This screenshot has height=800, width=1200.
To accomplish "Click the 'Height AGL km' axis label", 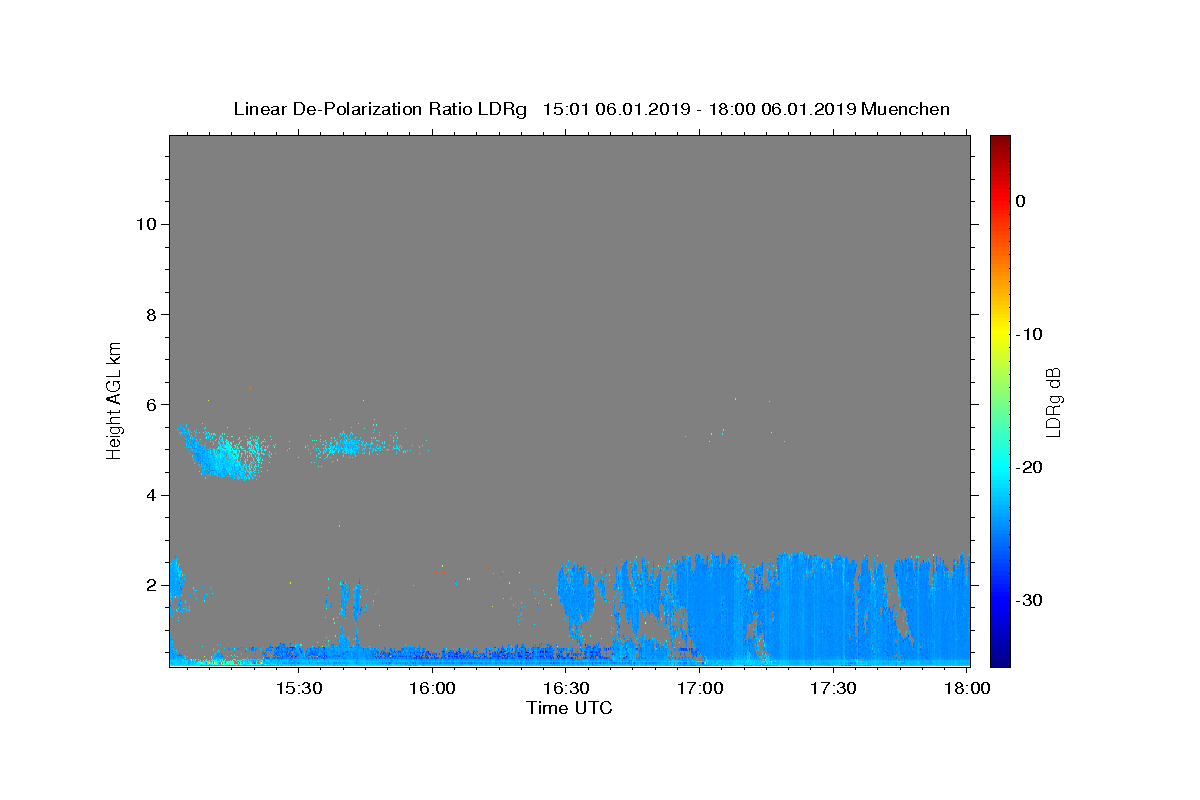I will pos(115,399).
